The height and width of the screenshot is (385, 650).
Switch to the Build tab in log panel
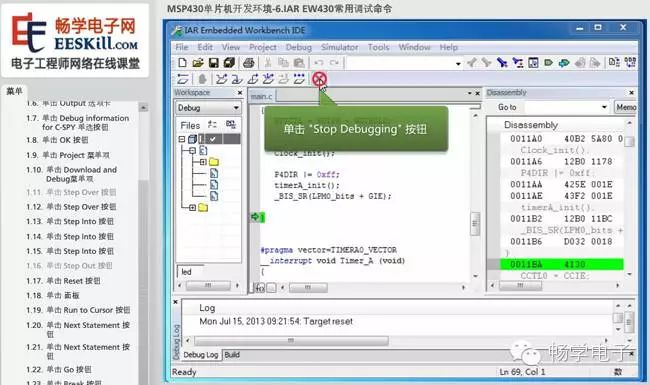(x=232, y=355)
